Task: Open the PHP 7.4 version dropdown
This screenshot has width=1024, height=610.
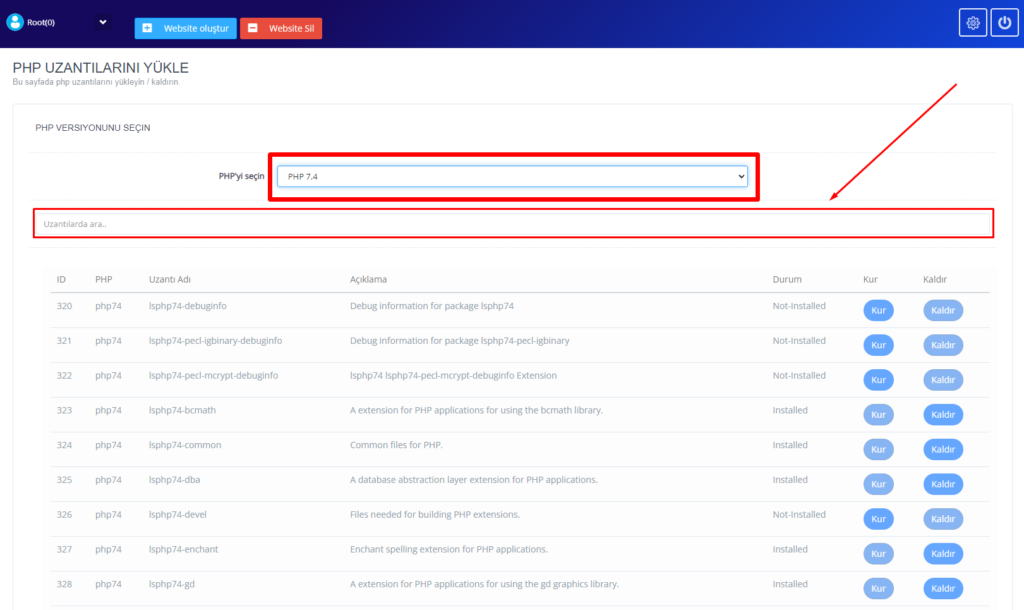Action: 511,176
